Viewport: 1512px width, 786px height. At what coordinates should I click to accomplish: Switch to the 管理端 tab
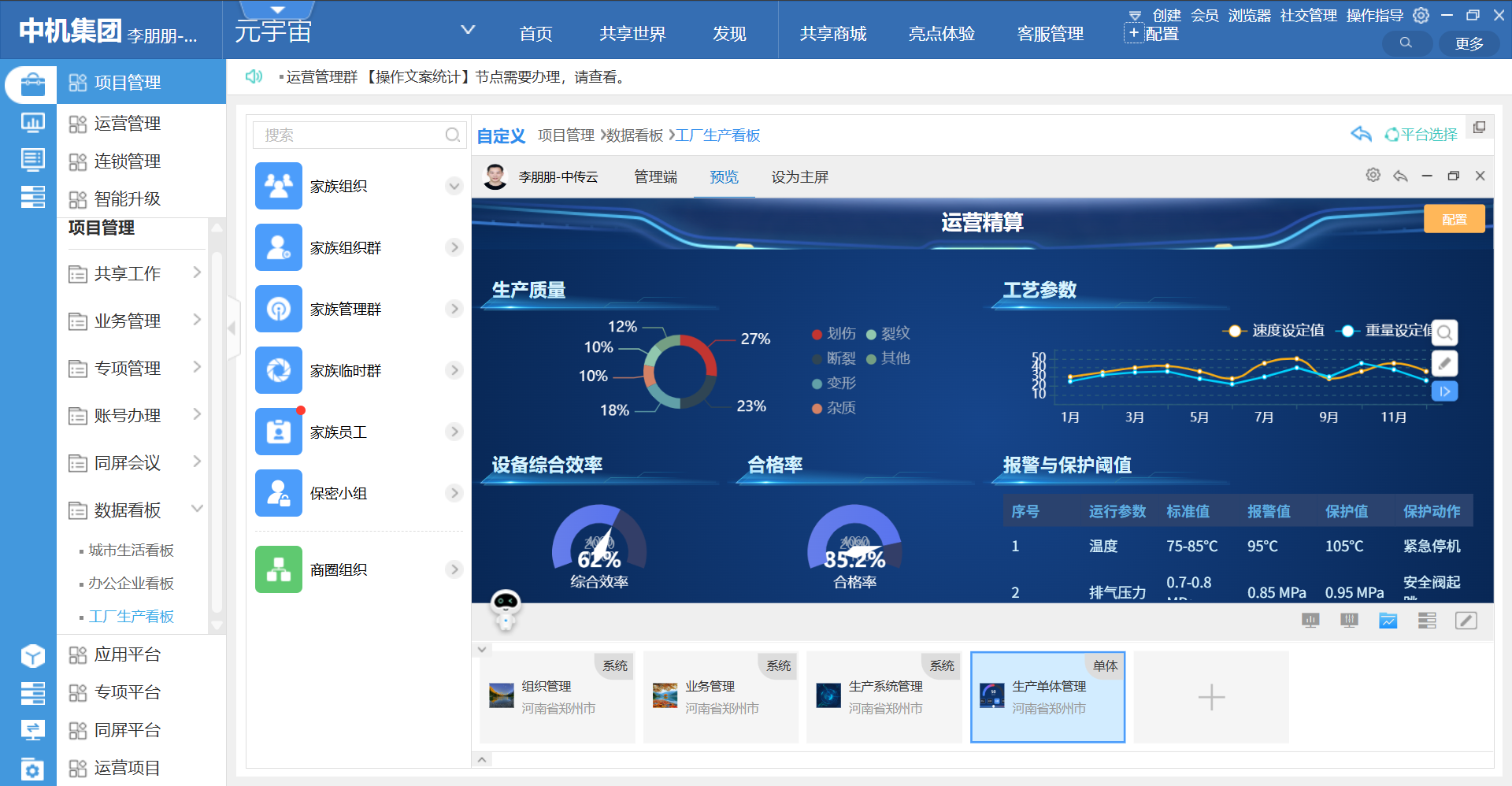[655, 177]
